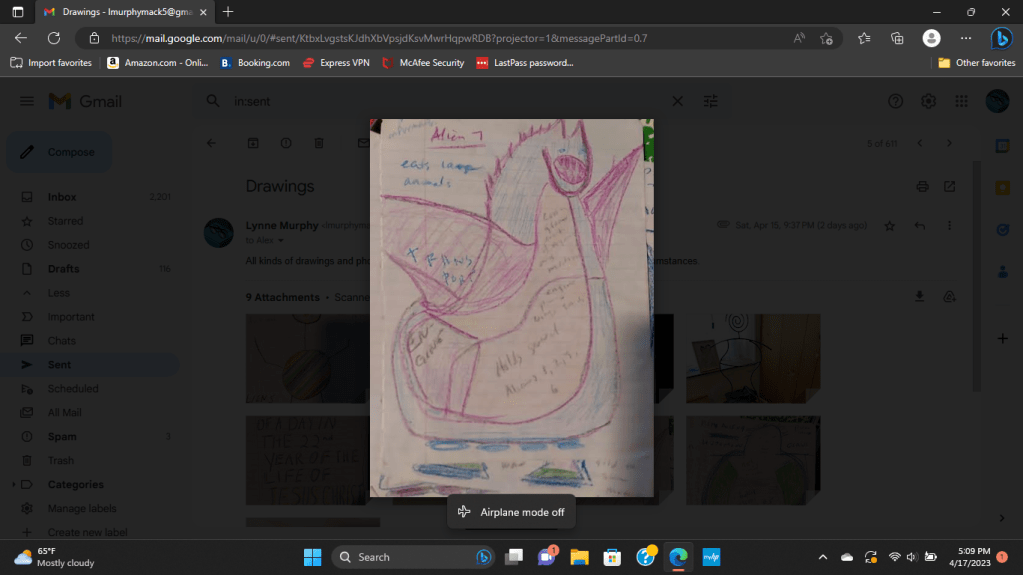Open the Google apps grid
This screenshot has height=575, width=1023.
coord(961,101)
